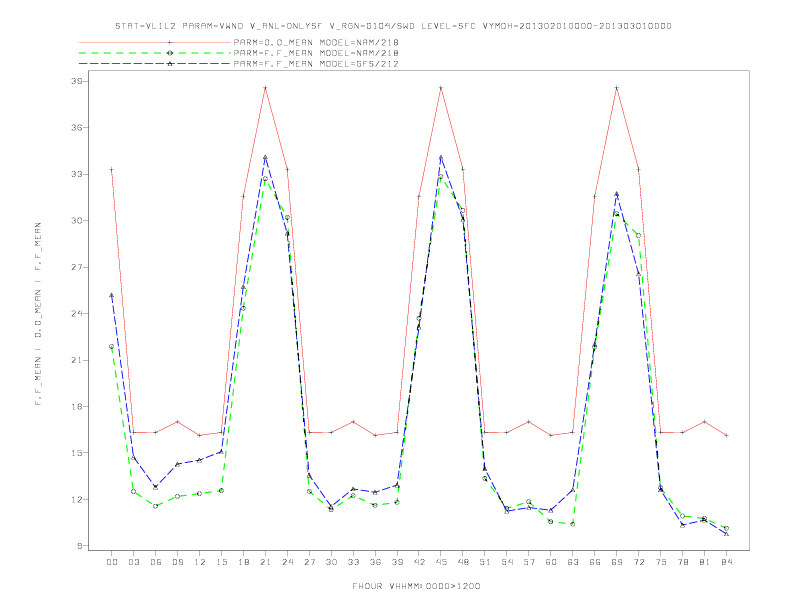Click y-axis tick label 30

76,221
